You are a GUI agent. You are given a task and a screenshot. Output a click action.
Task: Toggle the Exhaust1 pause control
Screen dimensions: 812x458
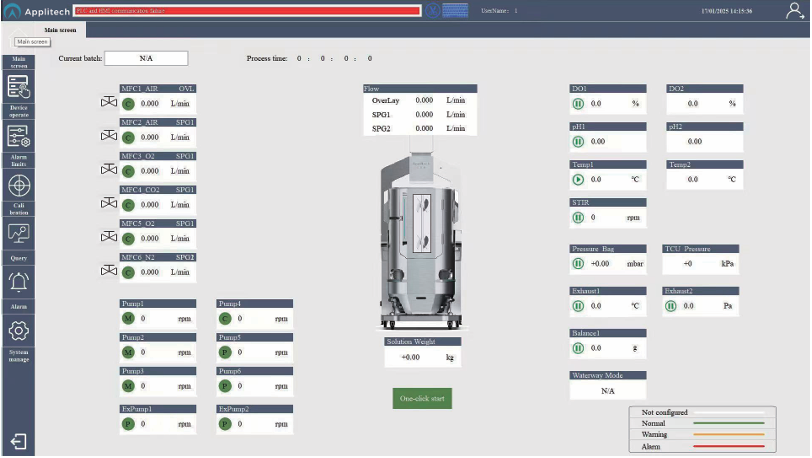[578, 306]
